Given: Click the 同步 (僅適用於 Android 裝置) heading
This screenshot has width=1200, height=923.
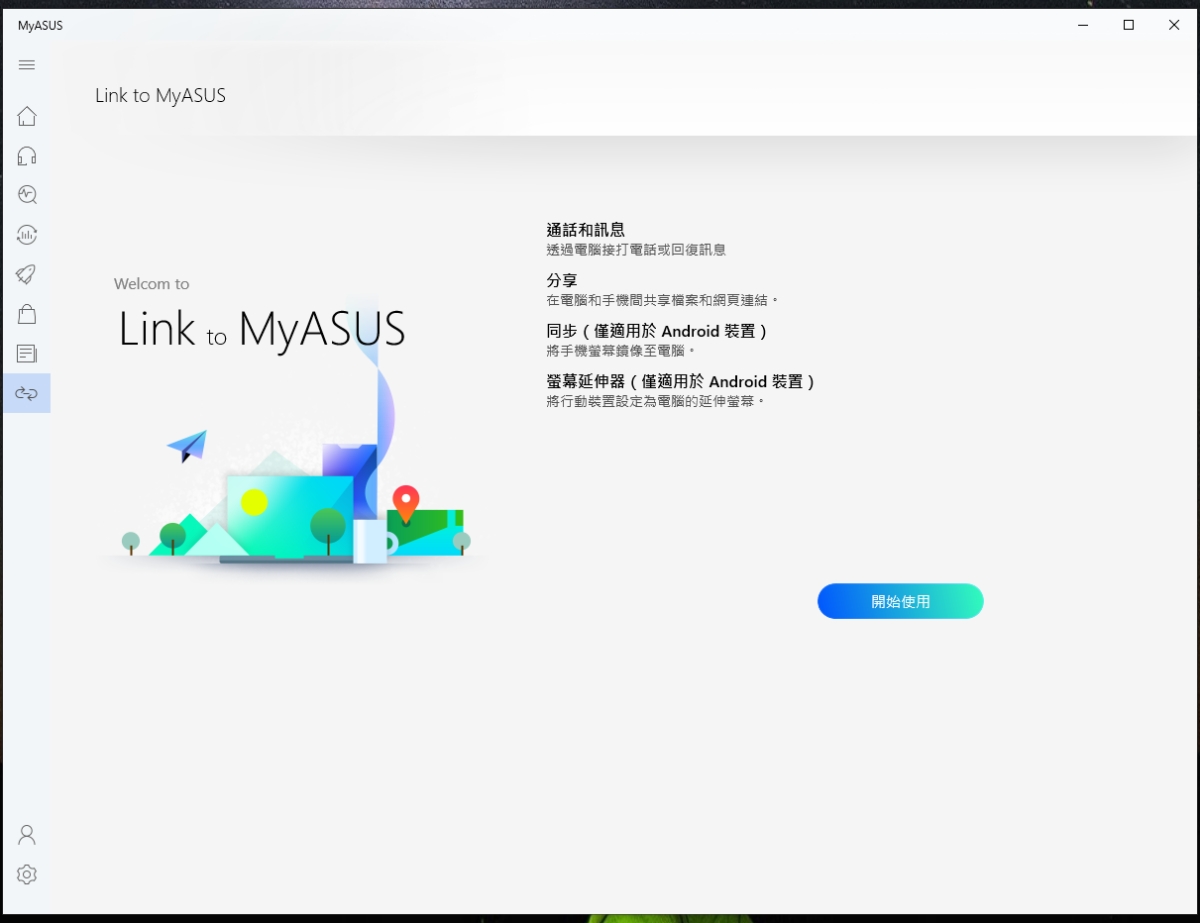Looking at the screenshot, I should tap(657, 331).
